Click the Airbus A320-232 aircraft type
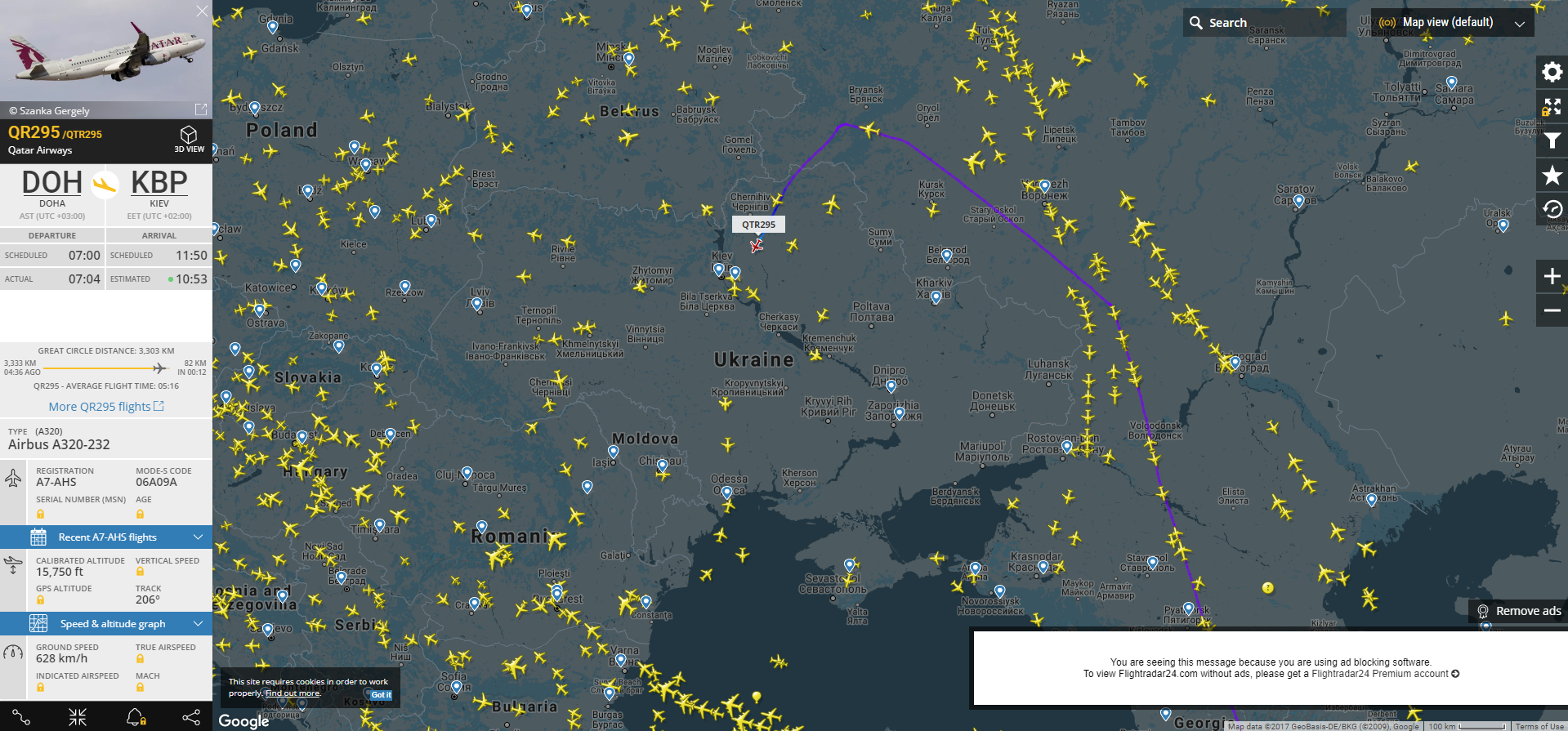The height and width of the screenshot is (731, 1568). [x=59, y=444]
